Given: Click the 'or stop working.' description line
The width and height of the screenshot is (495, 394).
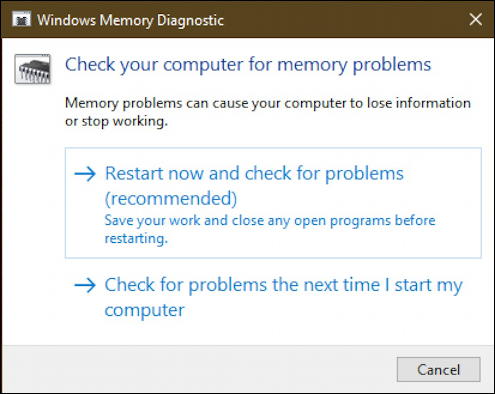Looking at the screenshot, I should coord(116,121).
